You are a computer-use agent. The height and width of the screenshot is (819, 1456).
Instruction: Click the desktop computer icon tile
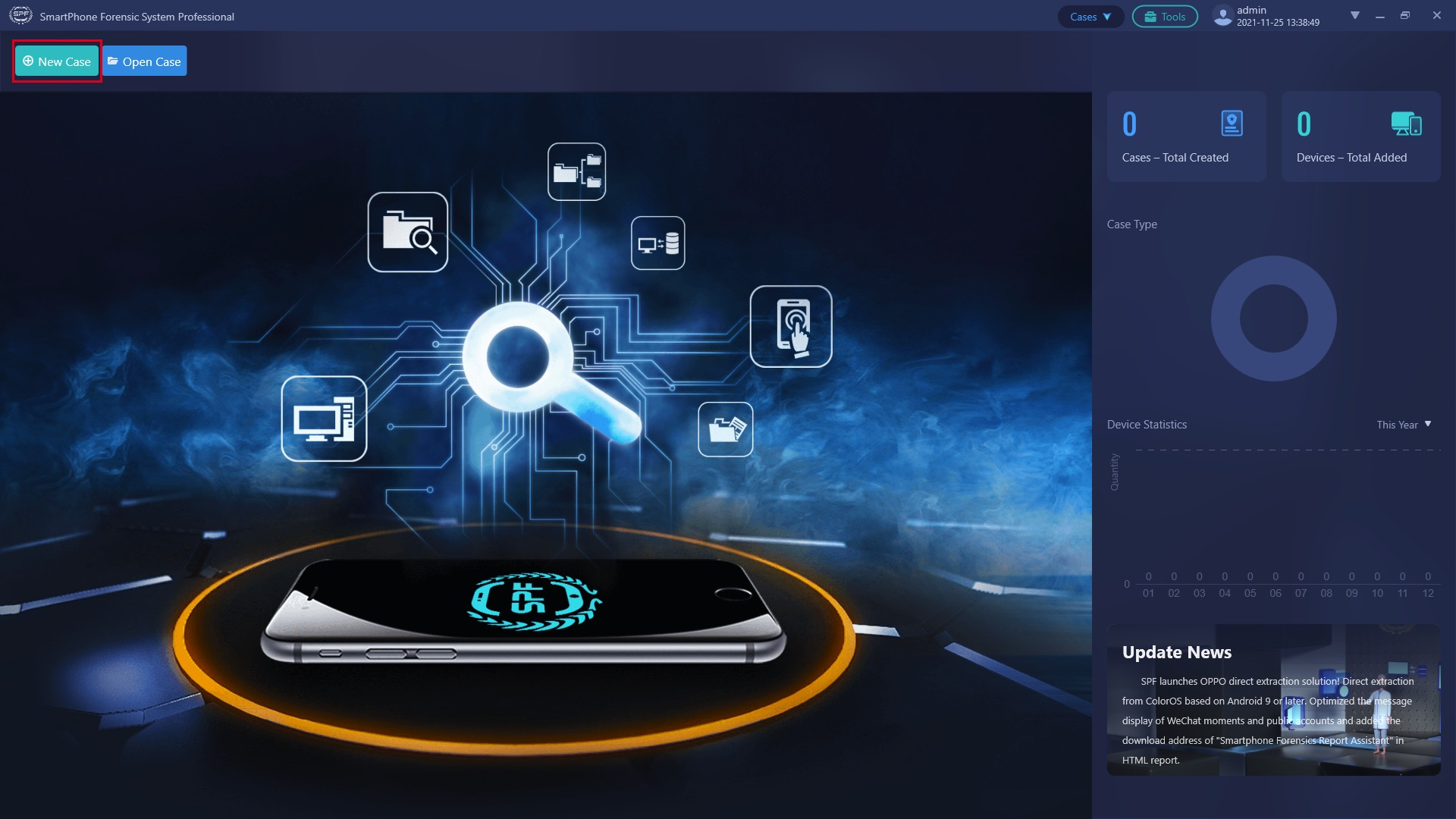(x=324, y=419)
